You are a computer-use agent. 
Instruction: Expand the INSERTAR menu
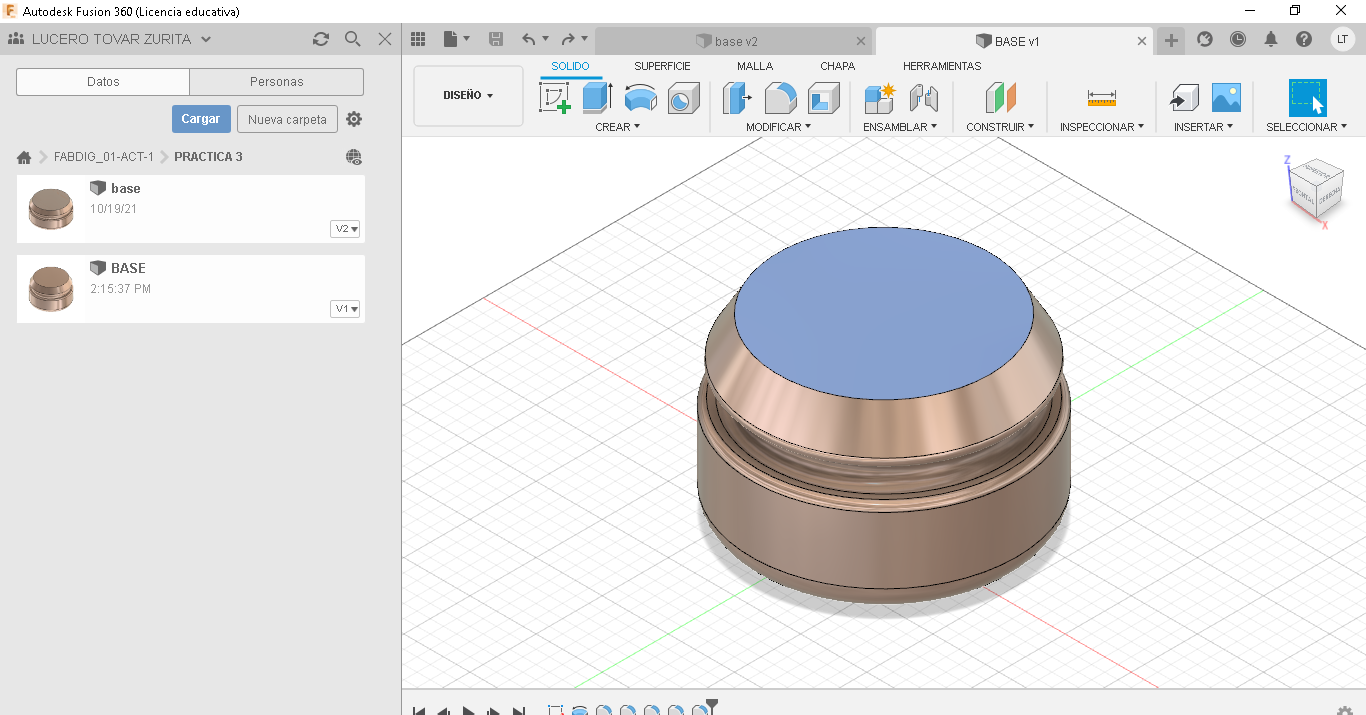click(1204, 127)
